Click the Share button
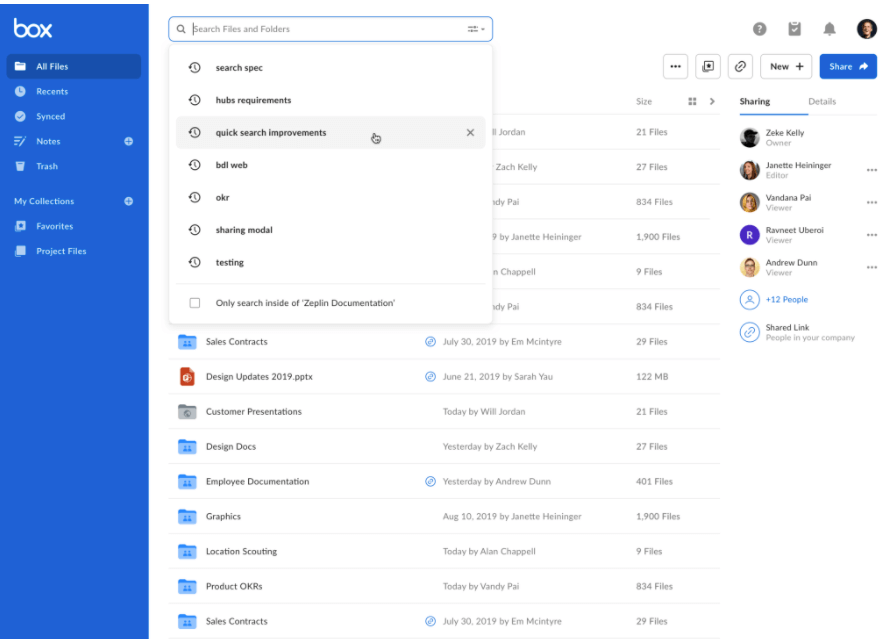Image resolution: width=880 pixels, height=639 pixels. point(848,66)
